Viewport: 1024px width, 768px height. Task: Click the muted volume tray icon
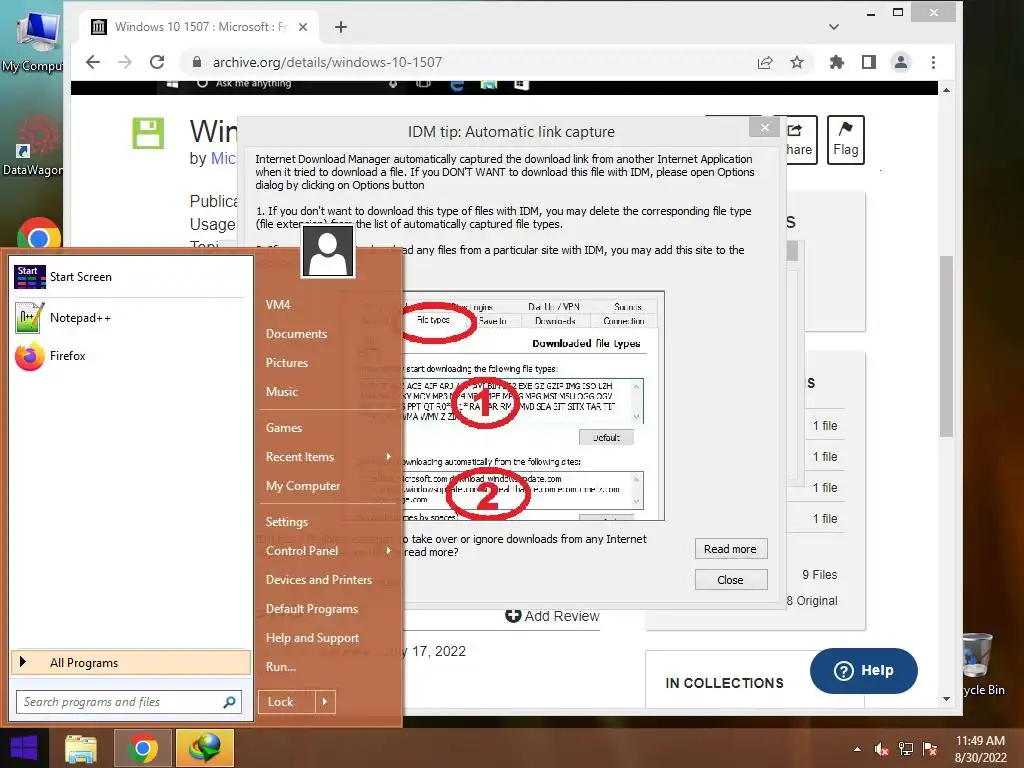(x=882, y=749)
